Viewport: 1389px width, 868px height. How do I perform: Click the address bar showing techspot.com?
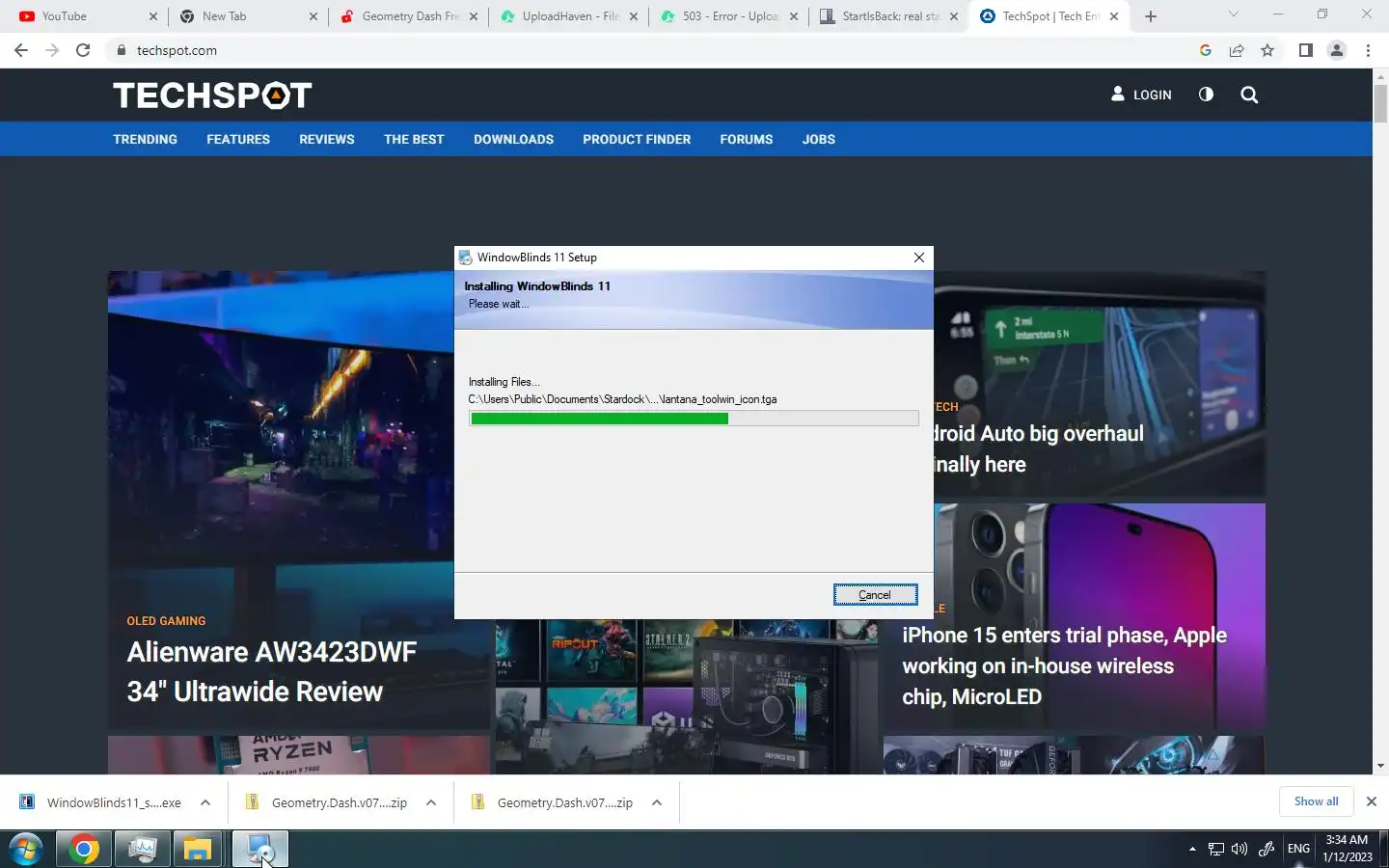(646, 50)
